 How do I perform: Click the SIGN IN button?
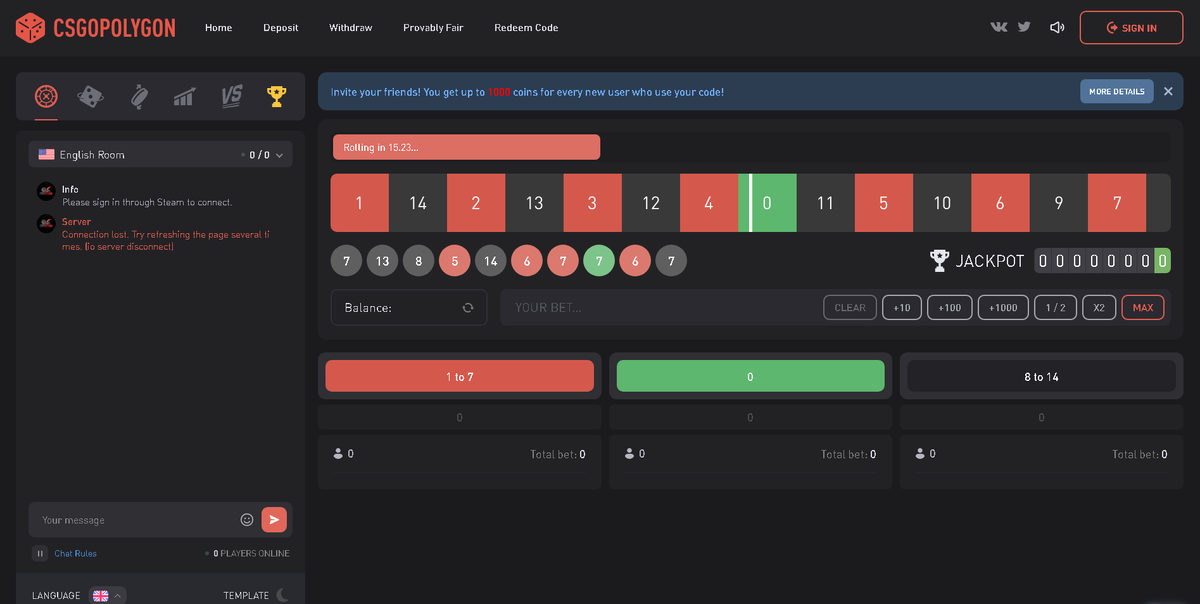(x=1132, y=28)
